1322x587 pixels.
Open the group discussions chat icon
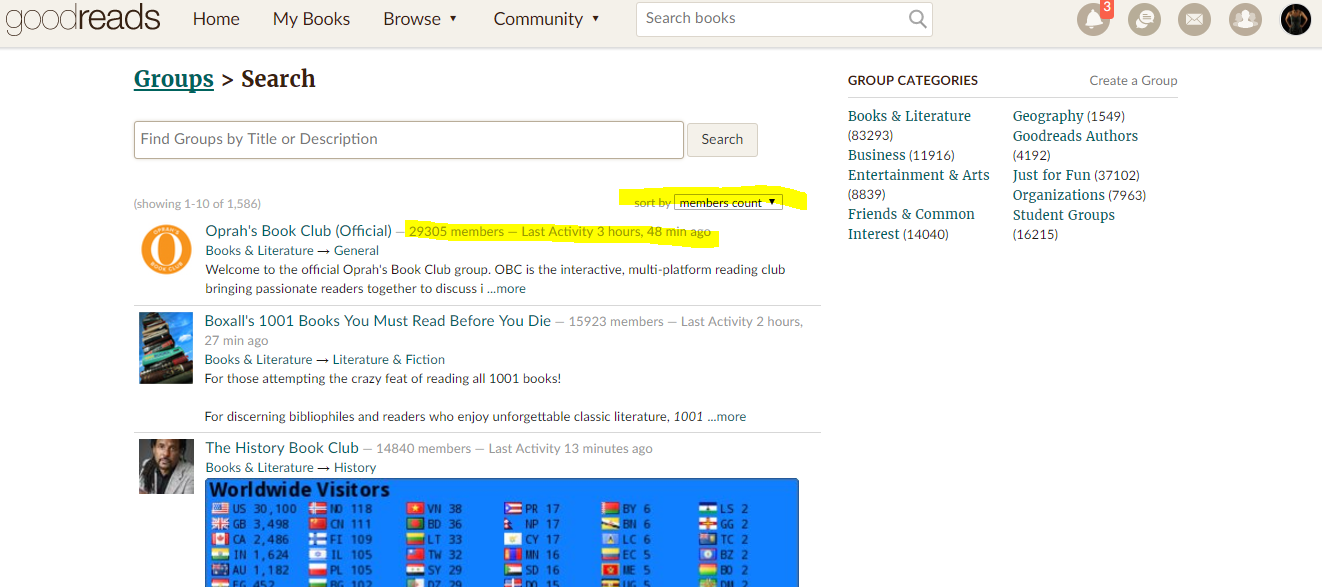tap(1144, 19)
